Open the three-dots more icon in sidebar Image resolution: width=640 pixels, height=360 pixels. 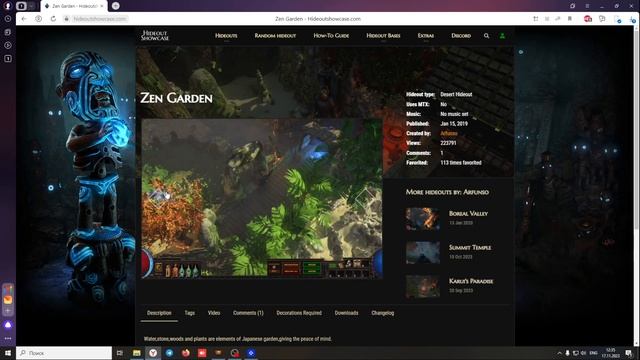tap(8, 338)
